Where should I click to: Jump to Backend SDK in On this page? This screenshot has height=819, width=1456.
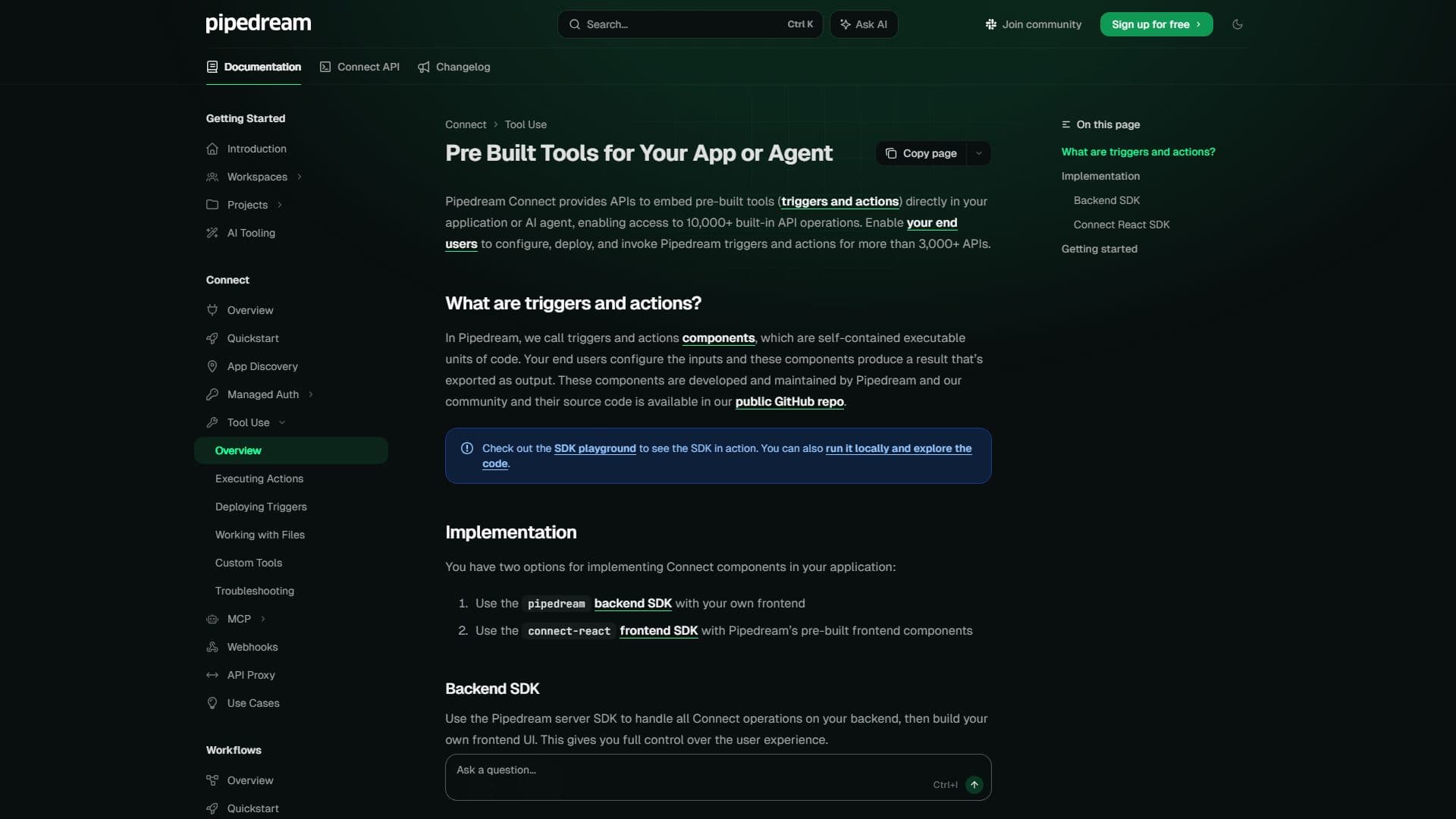(1106, 200)
